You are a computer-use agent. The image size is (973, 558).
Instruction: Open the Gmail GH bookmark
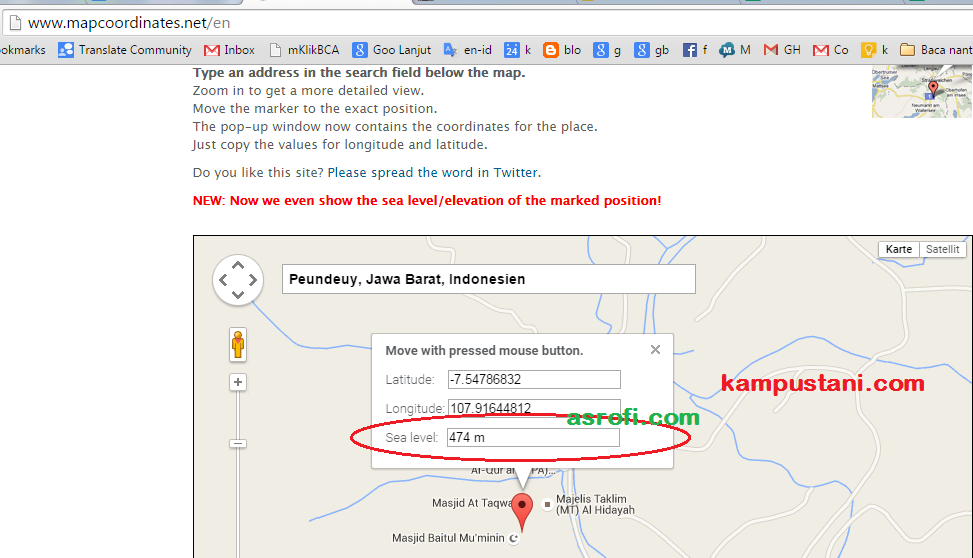click(x=782, y=50)
